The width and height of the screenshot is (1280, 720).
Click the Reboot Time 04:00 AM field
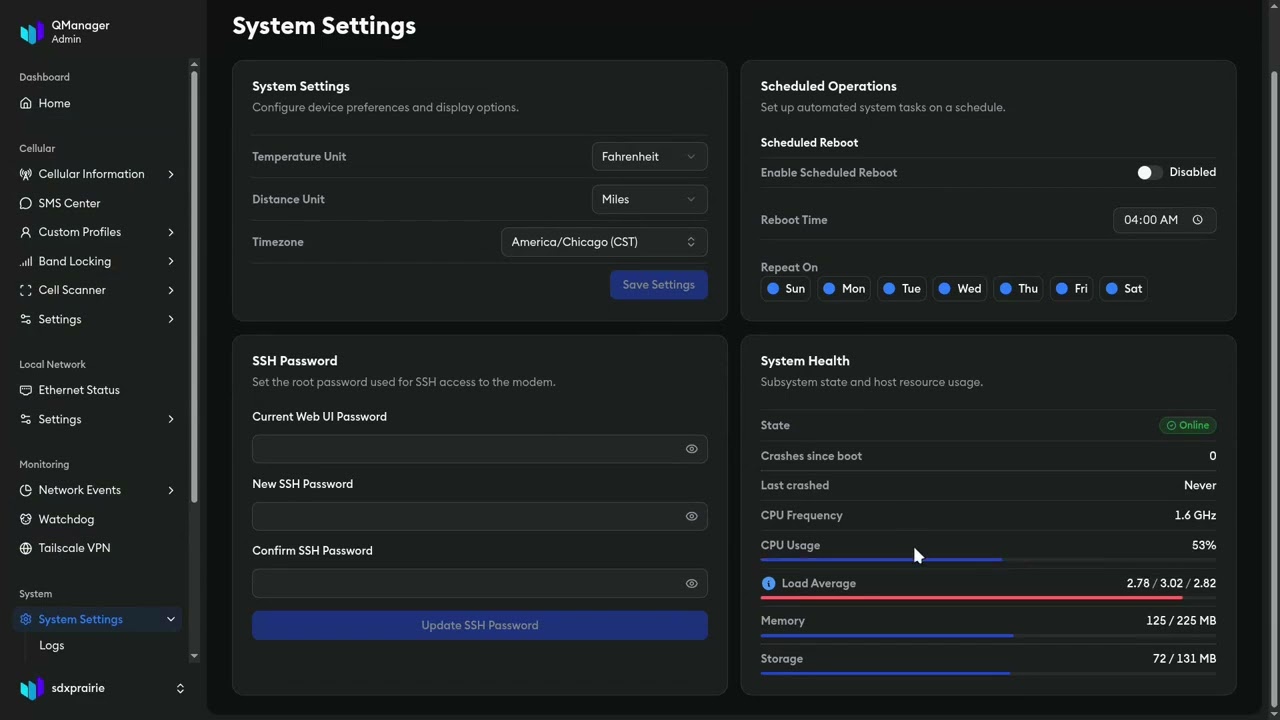pyautogui.click(x=1165, y=220)
